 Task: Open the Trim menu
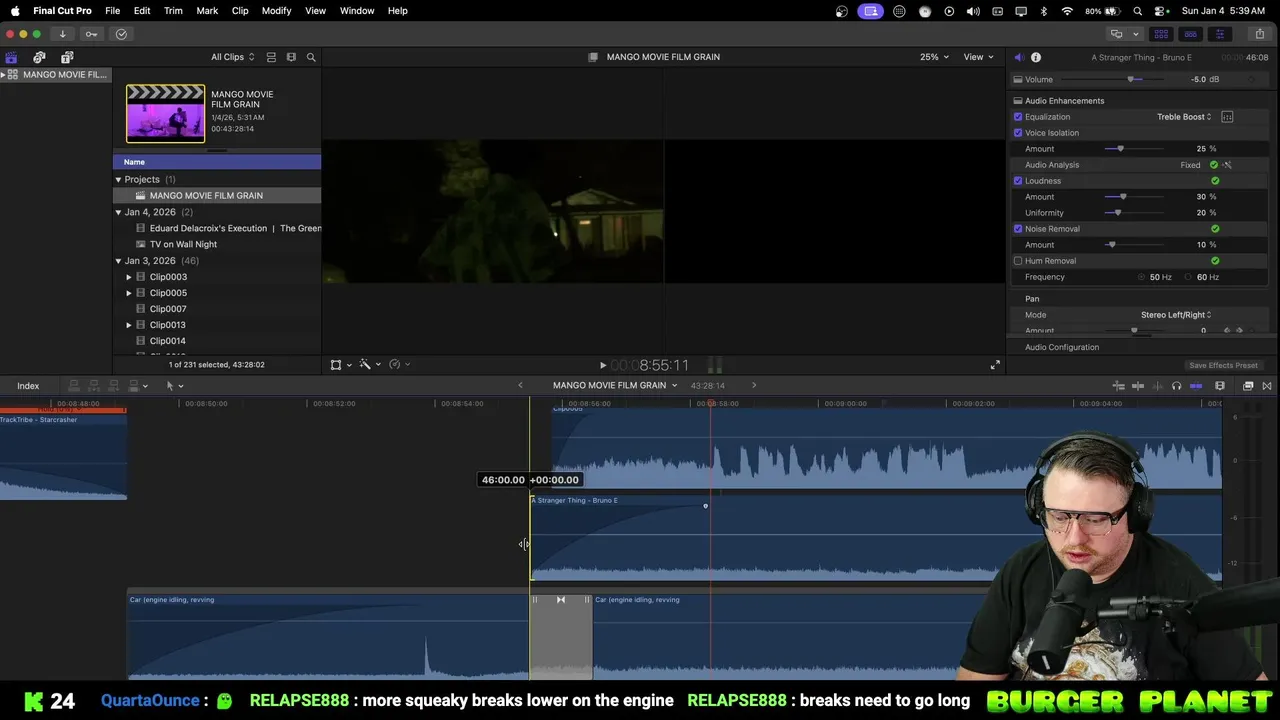pyautogui.click(x=173, y=11)
